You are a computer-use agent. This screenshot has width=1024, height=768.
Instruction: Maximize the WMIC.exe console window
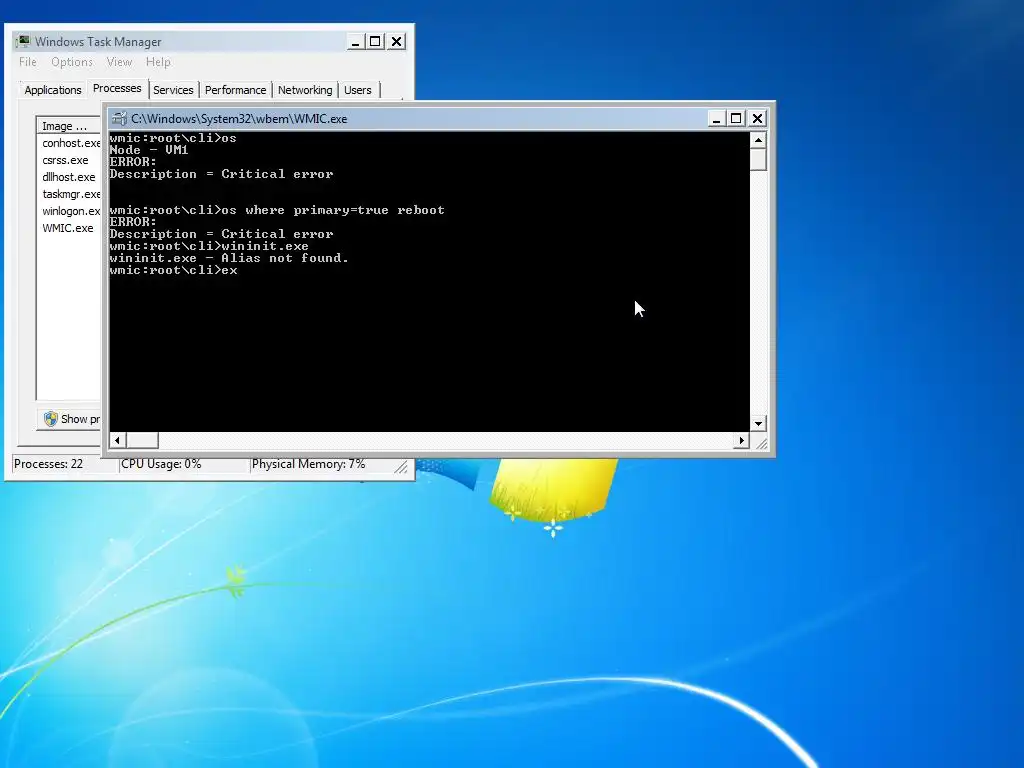(x=737, y=118)
